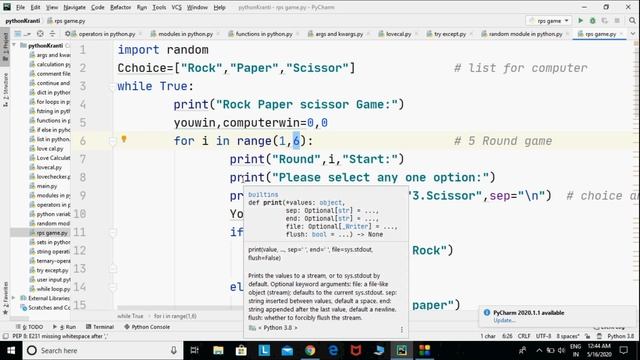Click the tool windows toggle icon in status bar
Image resolution: width=640 pixels, height=360 pixels.
coord(5,336)
